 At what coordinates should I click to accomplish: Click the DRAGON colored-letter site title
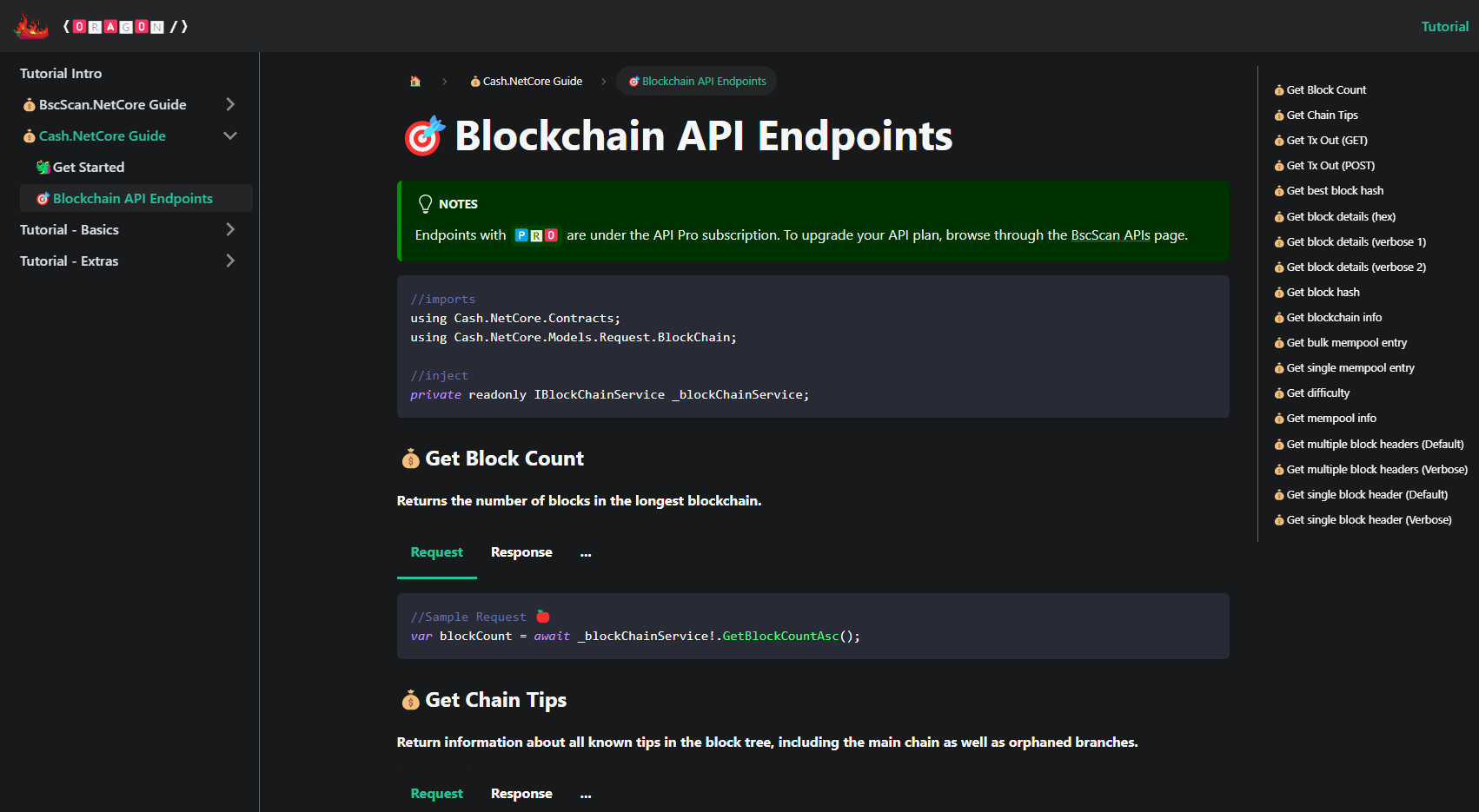(126, 27)
